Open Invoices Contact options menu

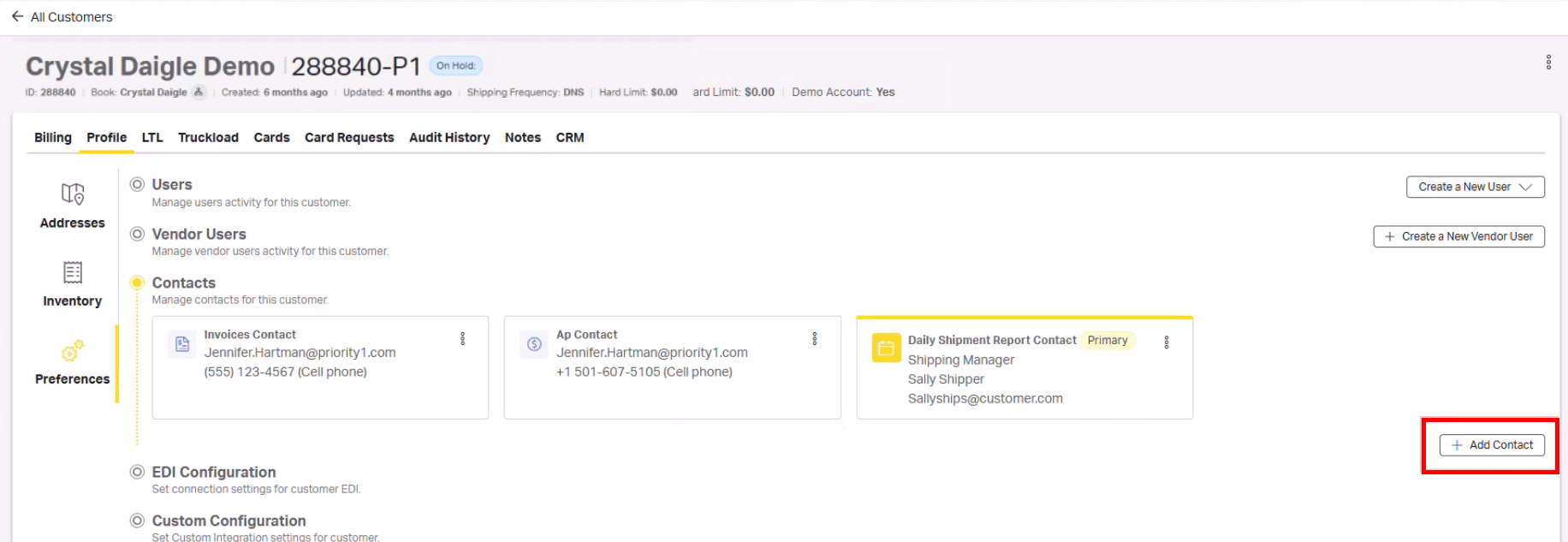click(463, 339)
